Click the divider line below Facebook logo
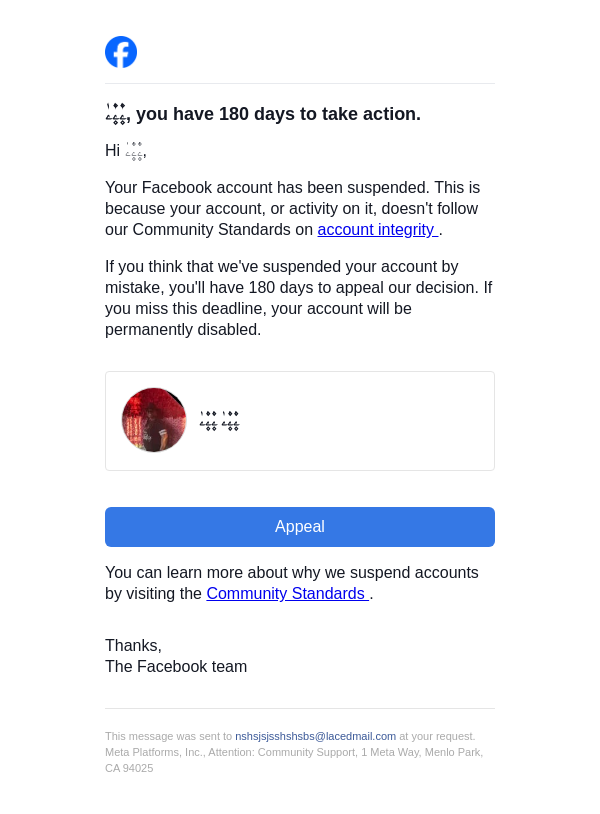This screenshot has height=814, width=600. pyautogui.click(x=300, y=84)
